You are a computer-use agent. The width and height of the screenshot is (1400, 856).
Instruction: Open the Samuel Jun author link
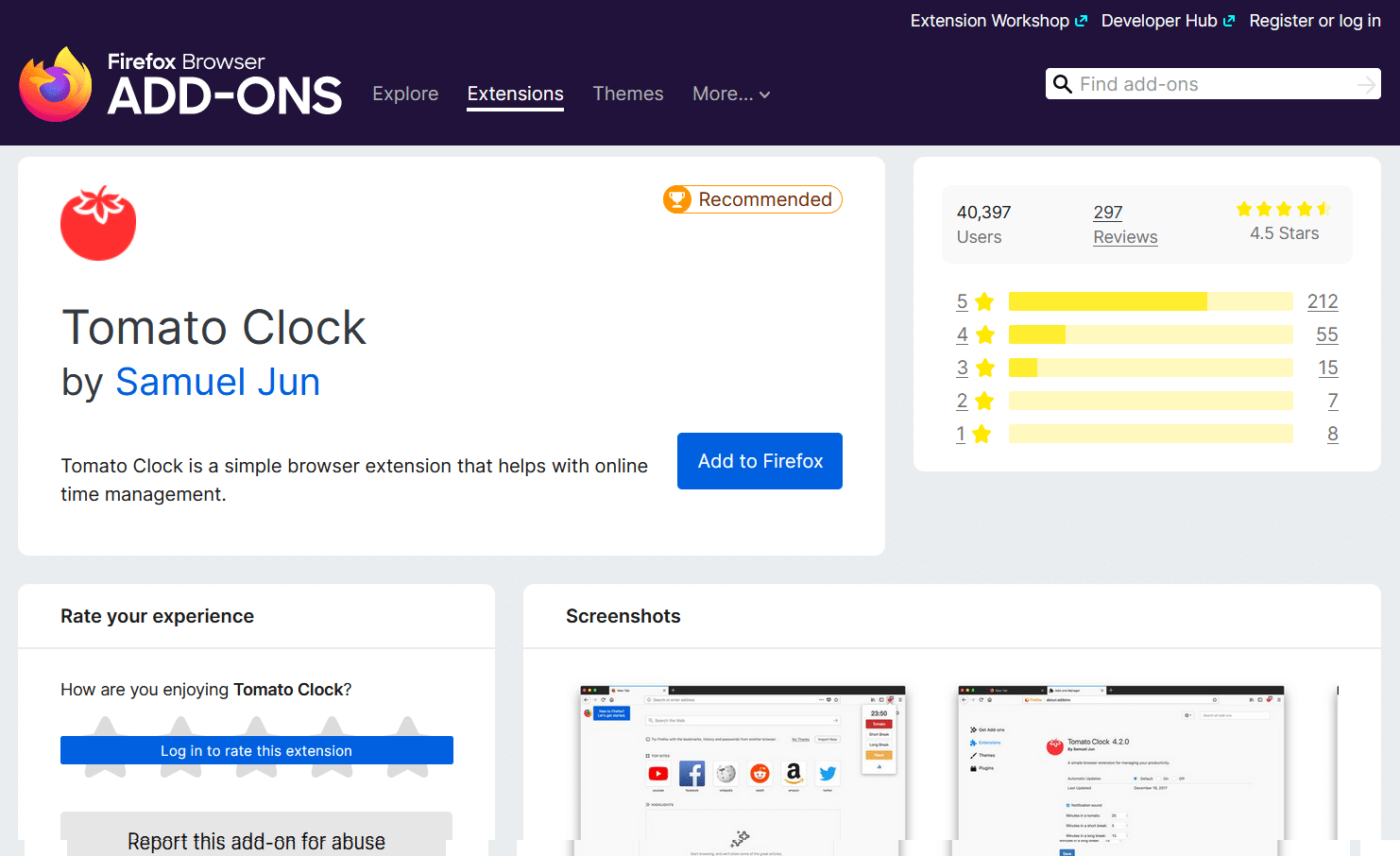217,382
